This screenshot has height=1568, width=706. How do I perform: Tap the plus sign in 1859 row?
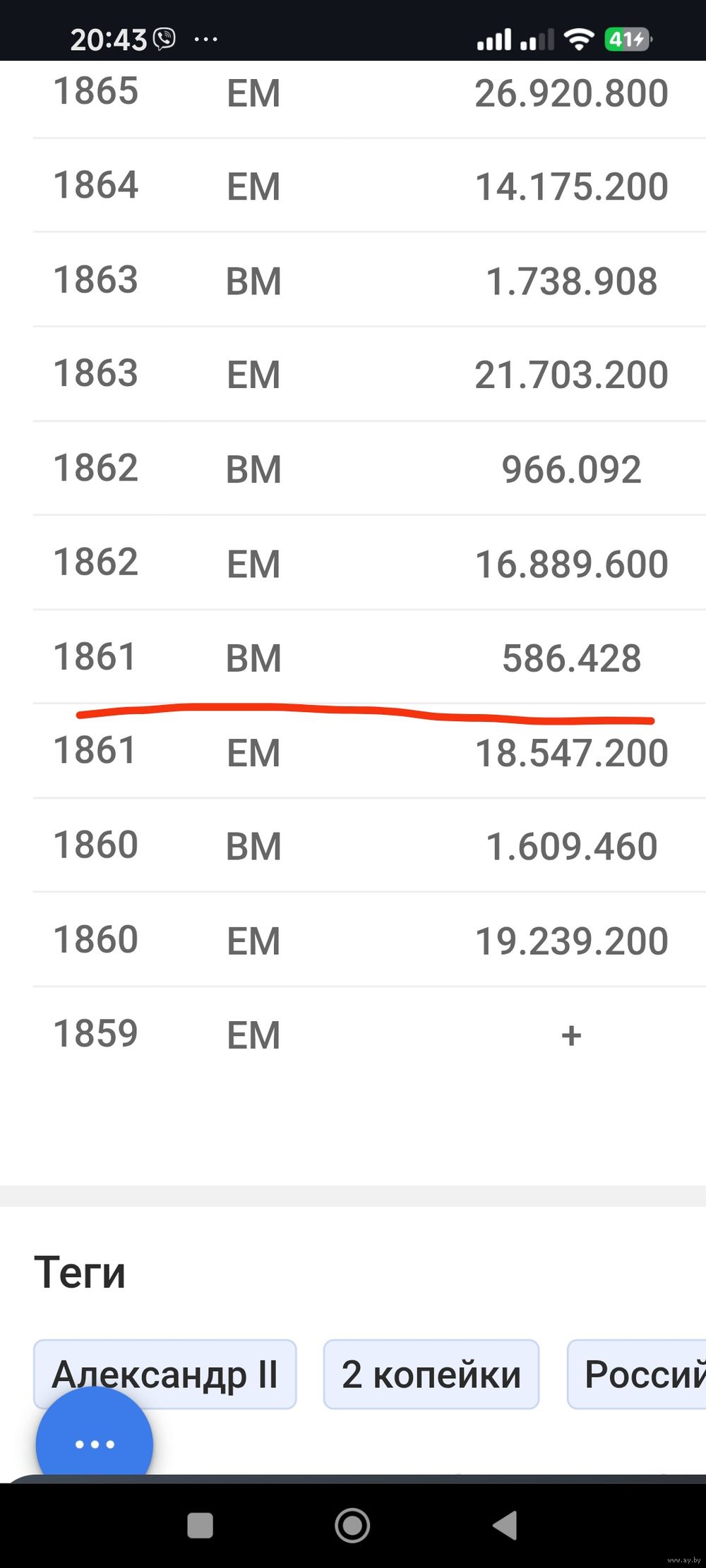(571, 1035)
